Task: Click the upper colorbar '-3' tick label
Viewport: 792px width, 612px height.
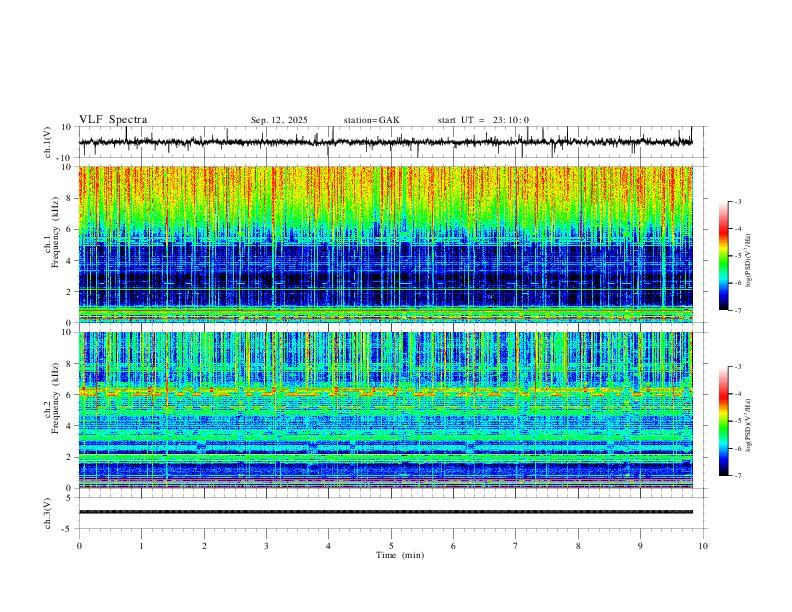Action: (737, 201)
